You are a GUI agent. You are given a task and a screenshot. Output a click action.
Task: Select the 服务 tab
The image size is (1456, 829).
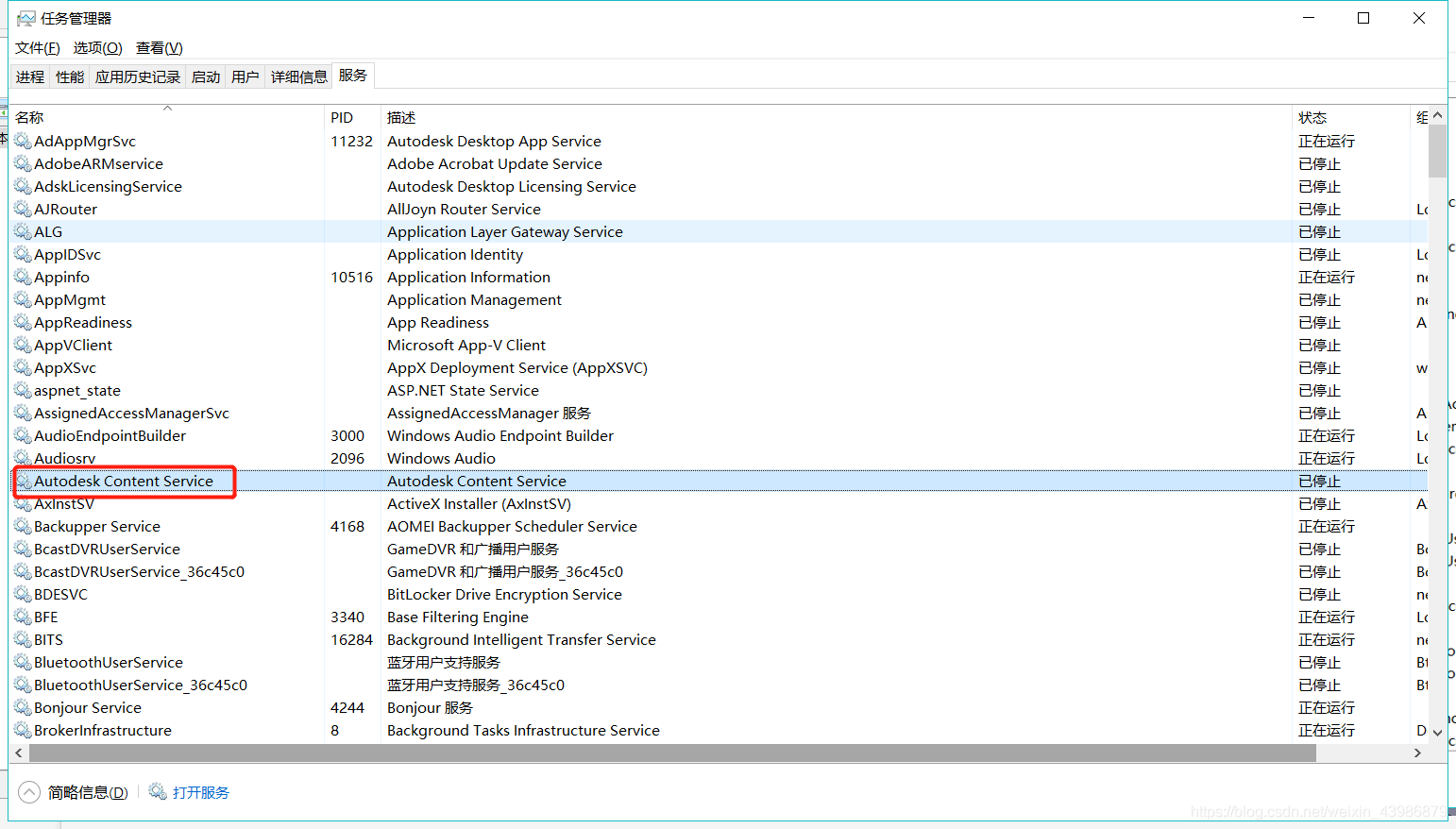click(353, 76)
